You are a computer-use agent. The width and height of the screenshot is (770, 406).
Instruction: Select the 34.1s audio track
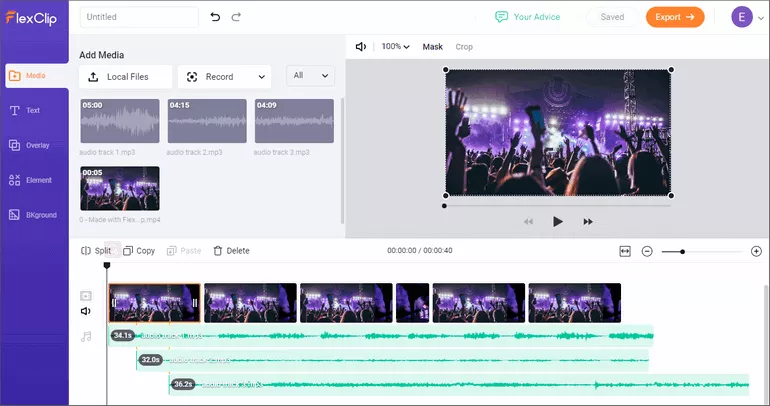click(381, 336)
